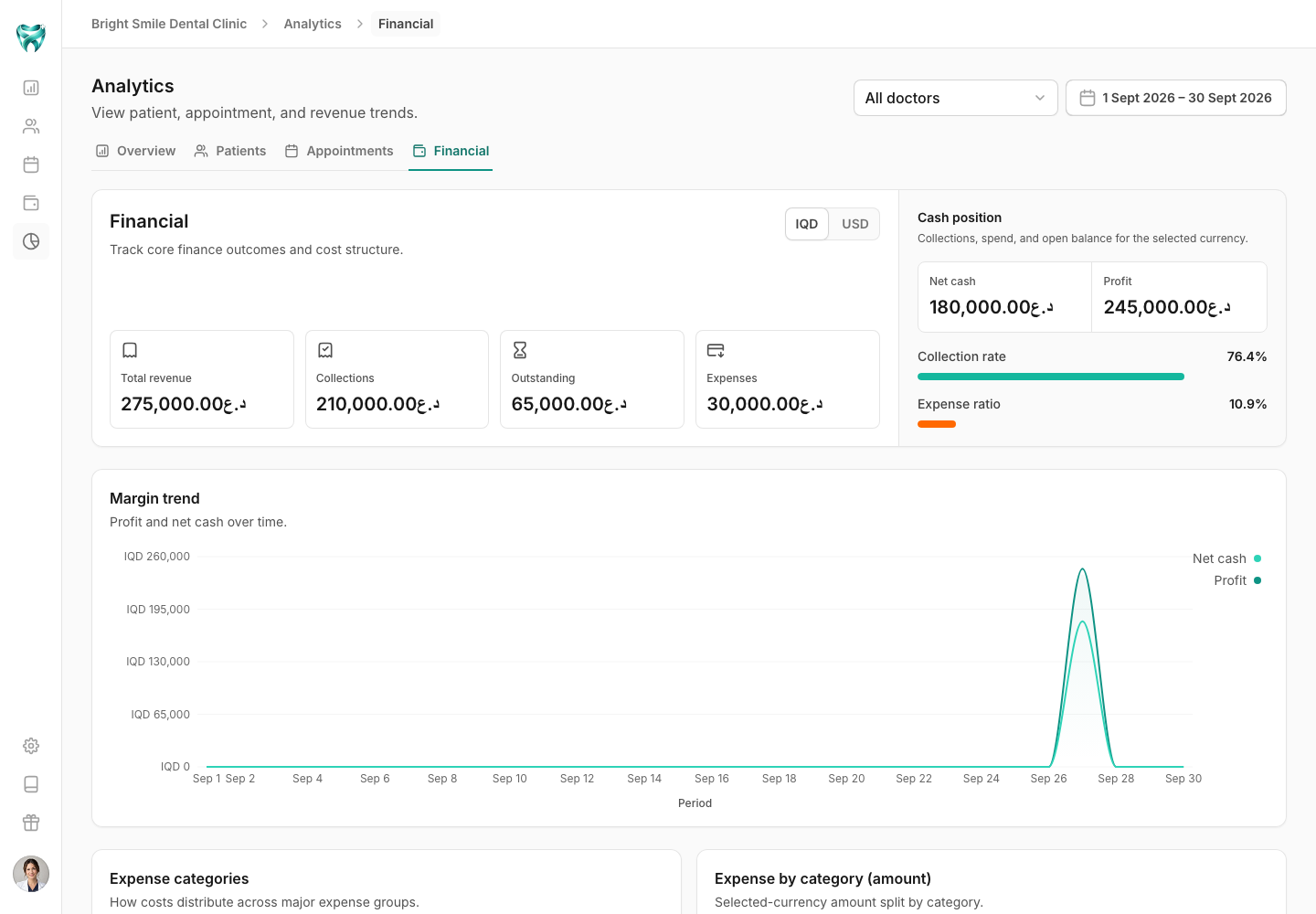
Task: Click the Profit 245,000.00 value
Action: 1167,307
